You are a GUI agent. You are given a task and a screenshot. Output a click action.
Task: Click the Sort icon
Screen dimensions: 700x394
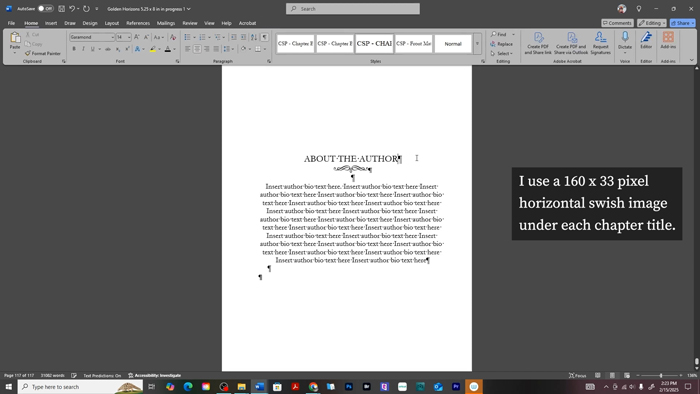coord(254,37)
